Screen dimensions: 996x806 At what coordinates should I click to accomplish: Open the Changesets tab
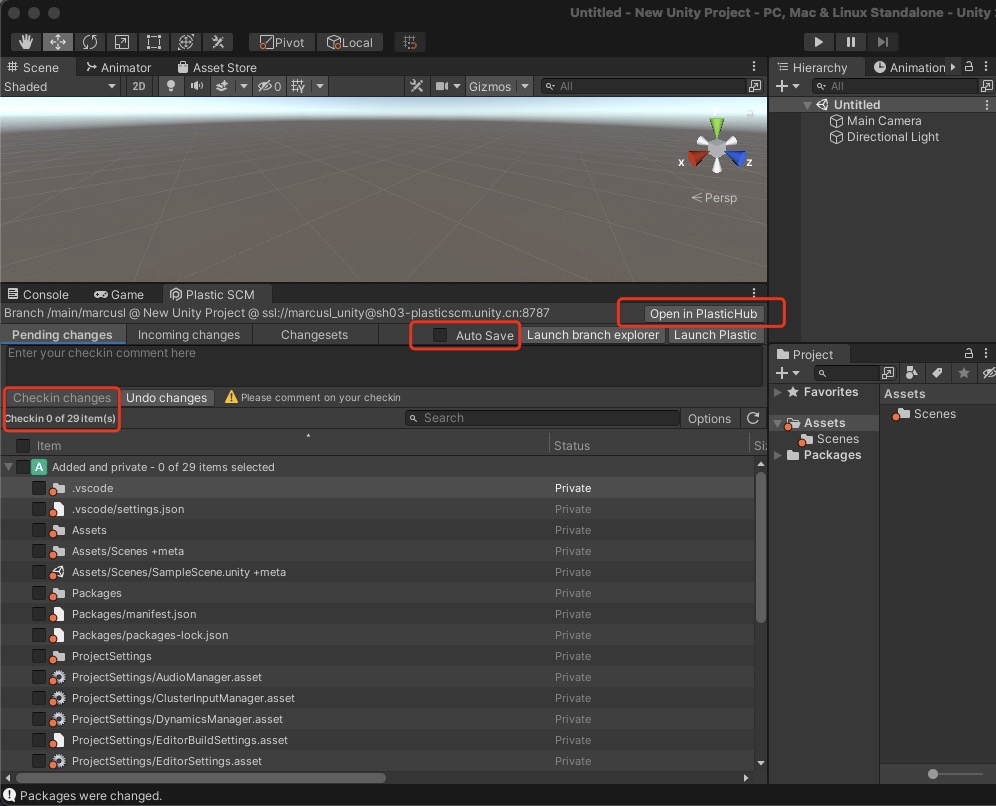click(314, 335)
